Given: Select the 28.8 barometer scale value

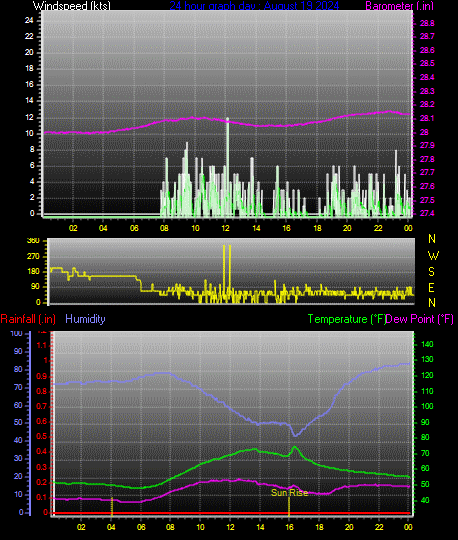Looking at the screenshot, I should (x=427, y=23).
